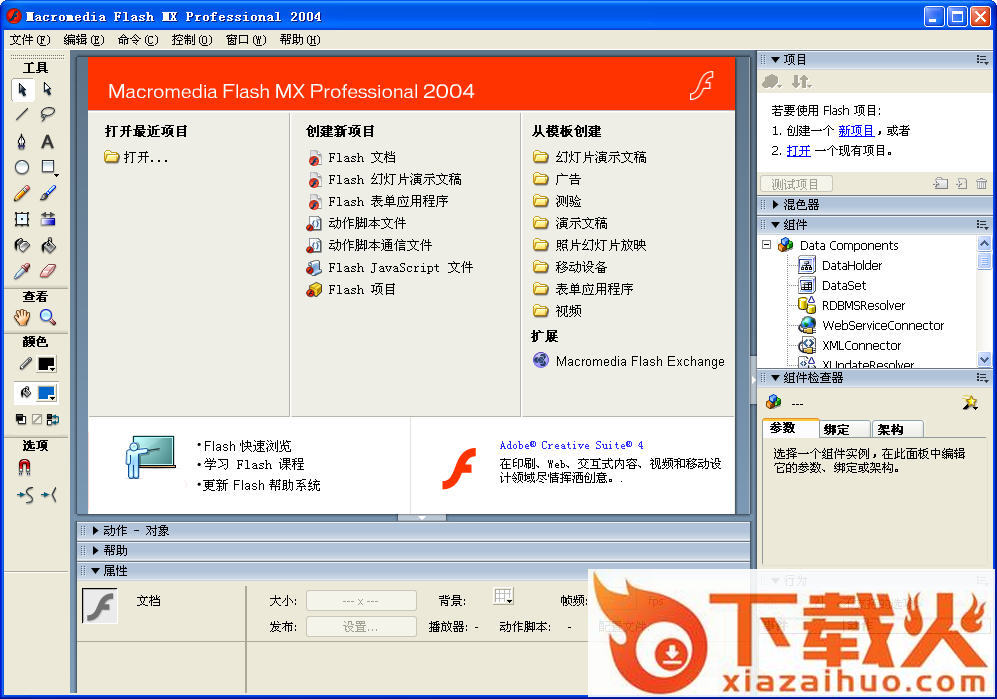The height and width of the screenshot is (699, 997).
Task: Open the 广告 template folder
Action: 557,179
